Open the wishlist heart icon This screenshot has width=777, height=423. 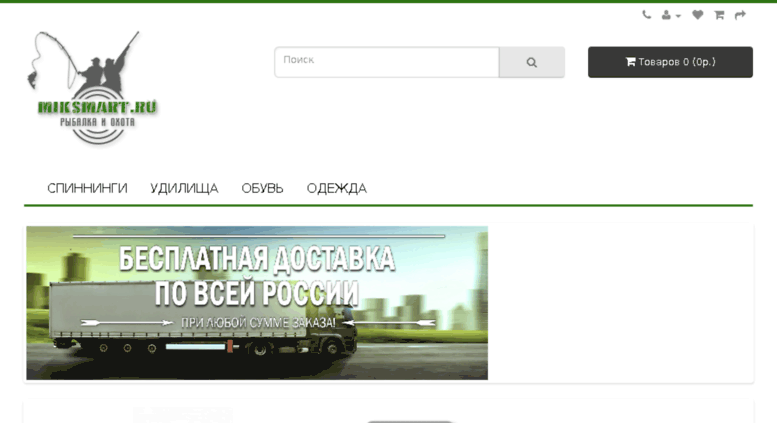pos(698,15)
